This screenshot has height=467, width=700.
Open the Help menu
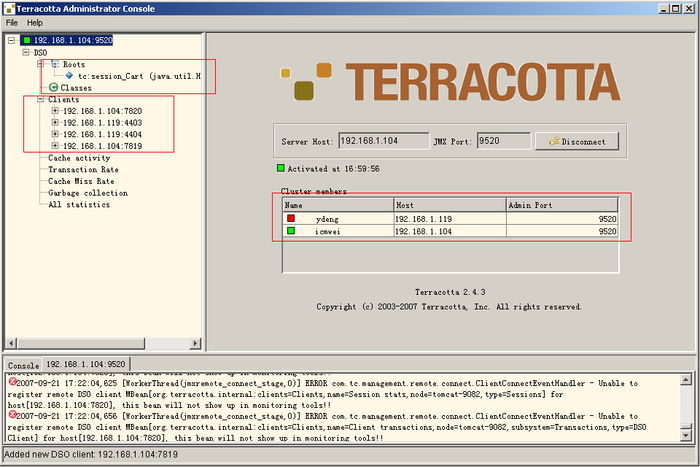pos(34,23)
